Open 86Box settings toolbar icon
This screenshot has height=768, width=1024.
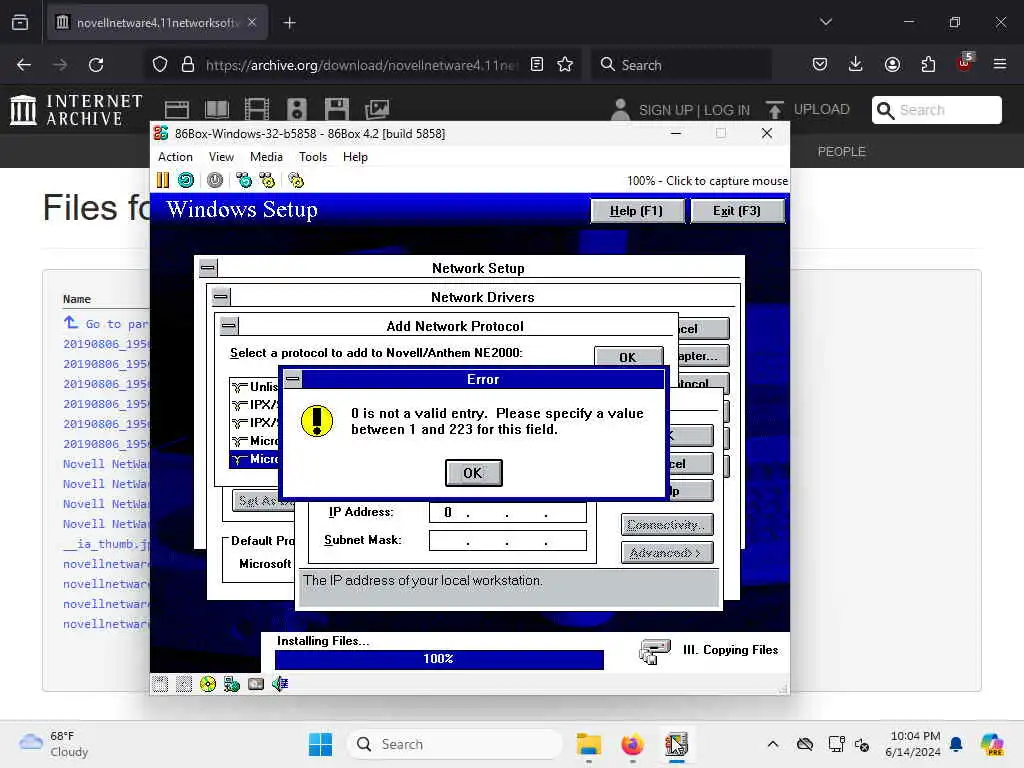tap(296, 180)
